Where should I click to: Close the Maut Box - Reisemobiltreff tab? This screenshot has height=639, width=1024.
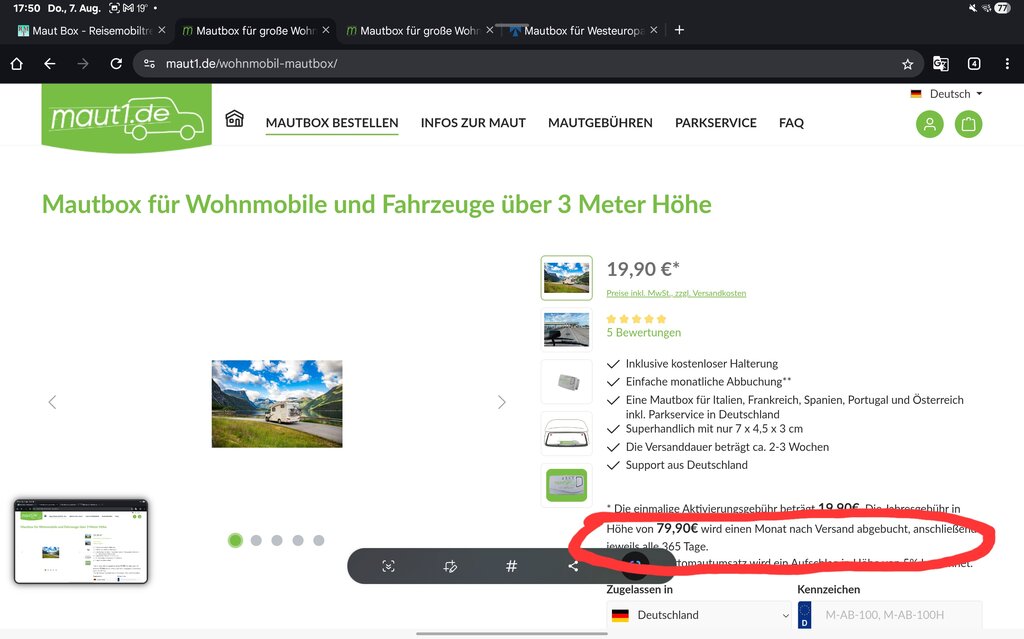[x=162, y=30]
